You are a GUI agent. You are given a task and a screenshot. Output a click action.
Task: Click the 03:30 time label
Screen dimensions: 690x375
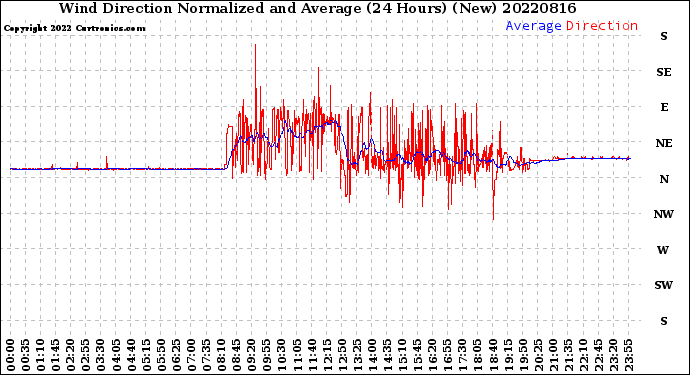pos(101,355)
